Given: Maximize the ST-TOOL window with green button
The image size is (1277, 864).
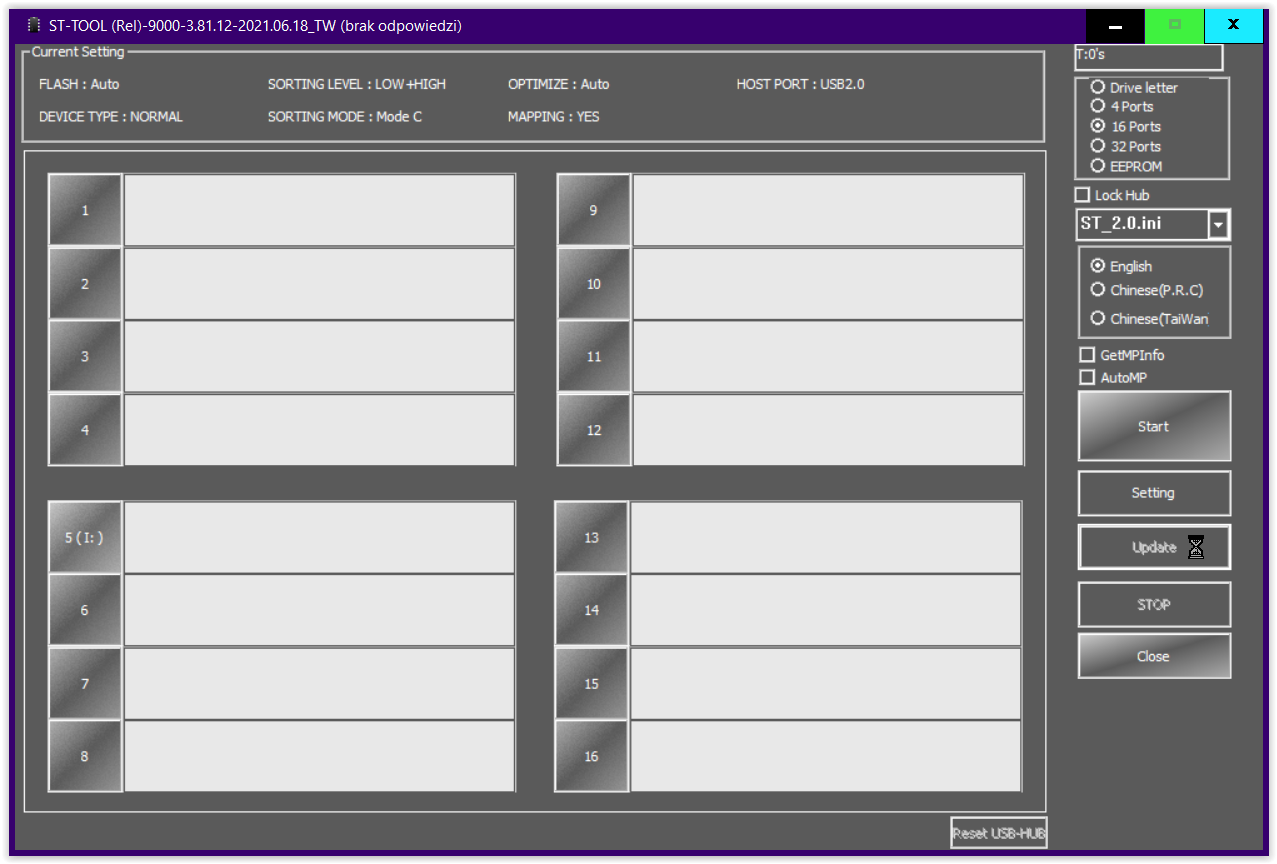Looking at the screenshot, I should pyautogui.click(x=1175, y=25).
